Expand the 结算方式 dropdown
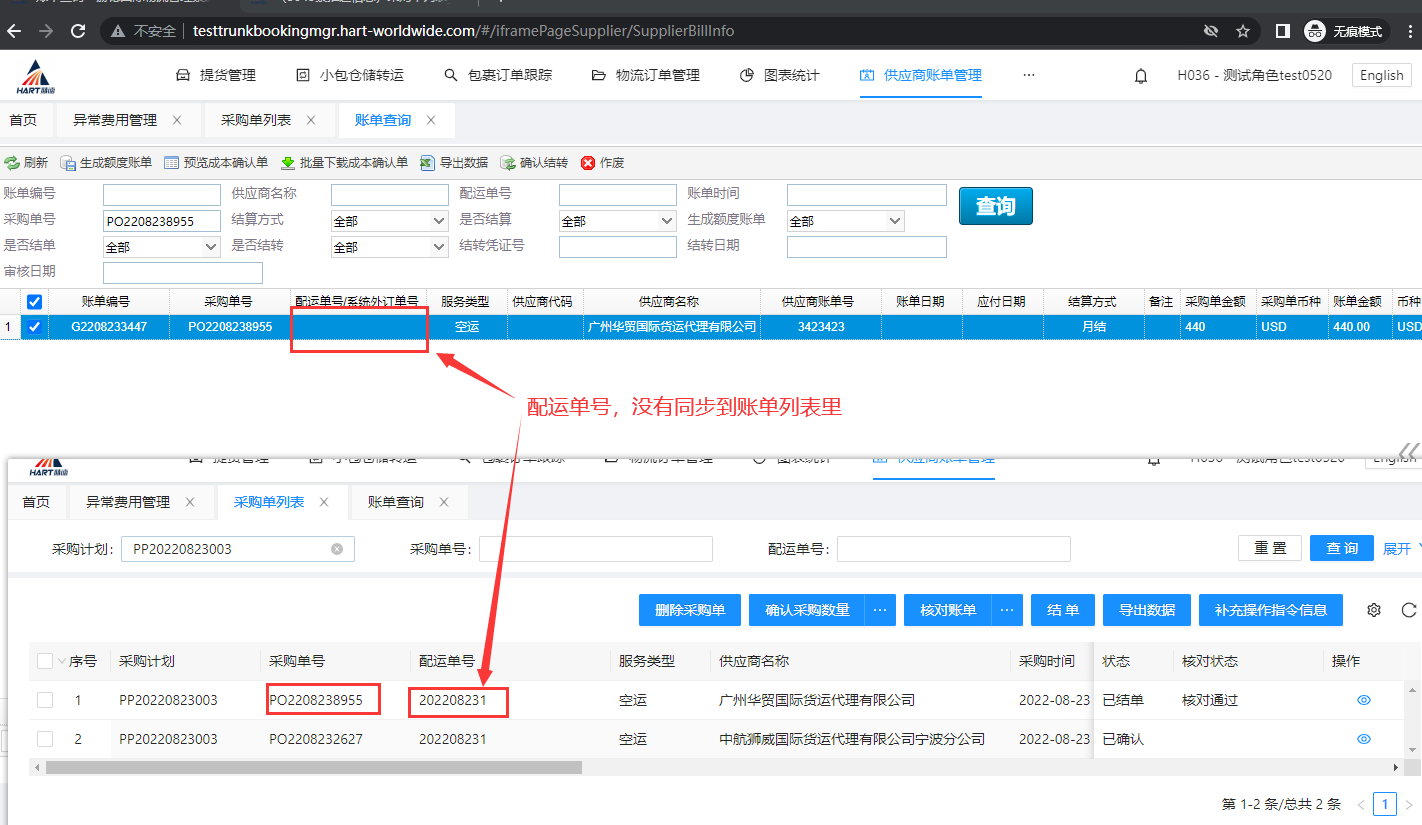 point(389,221)
